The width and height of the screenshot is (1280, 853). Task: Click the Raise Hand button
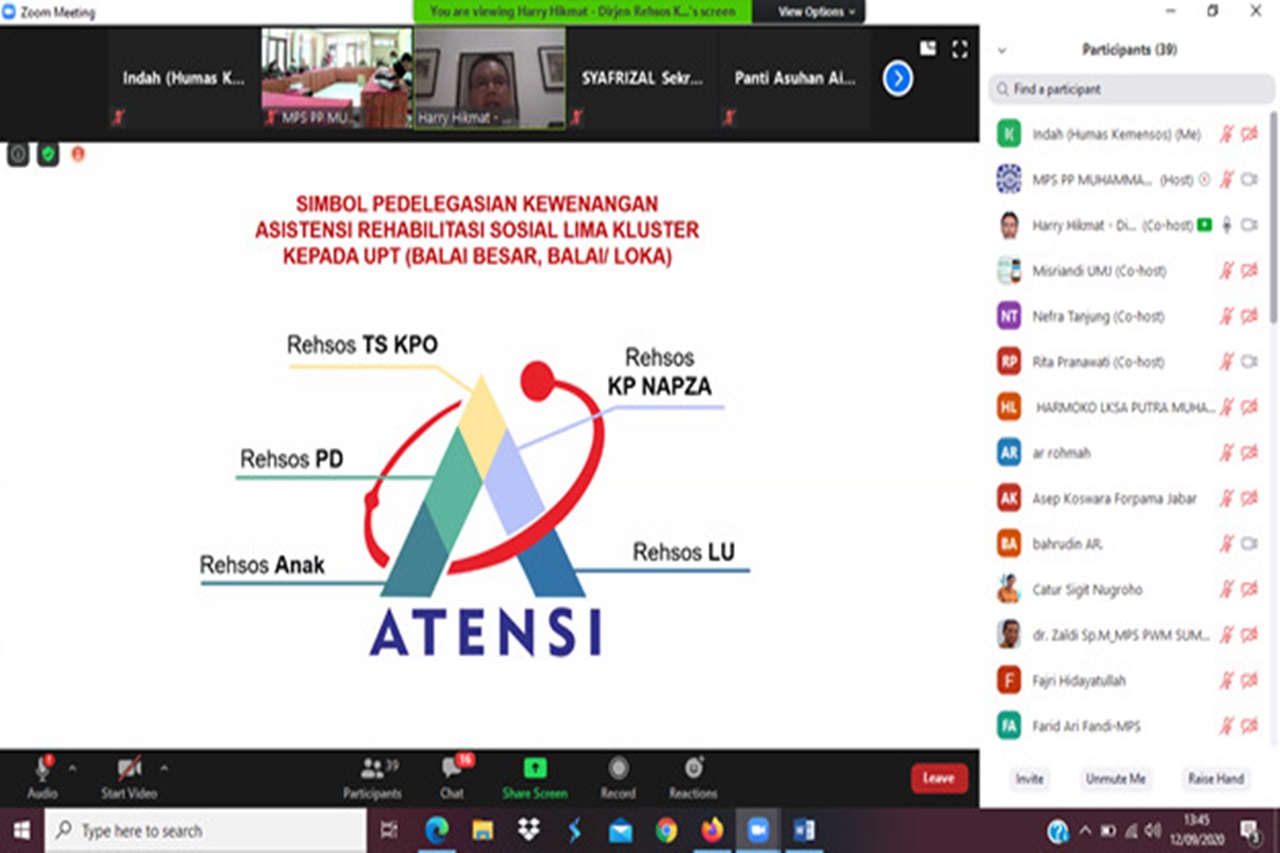pos(1215,779)
